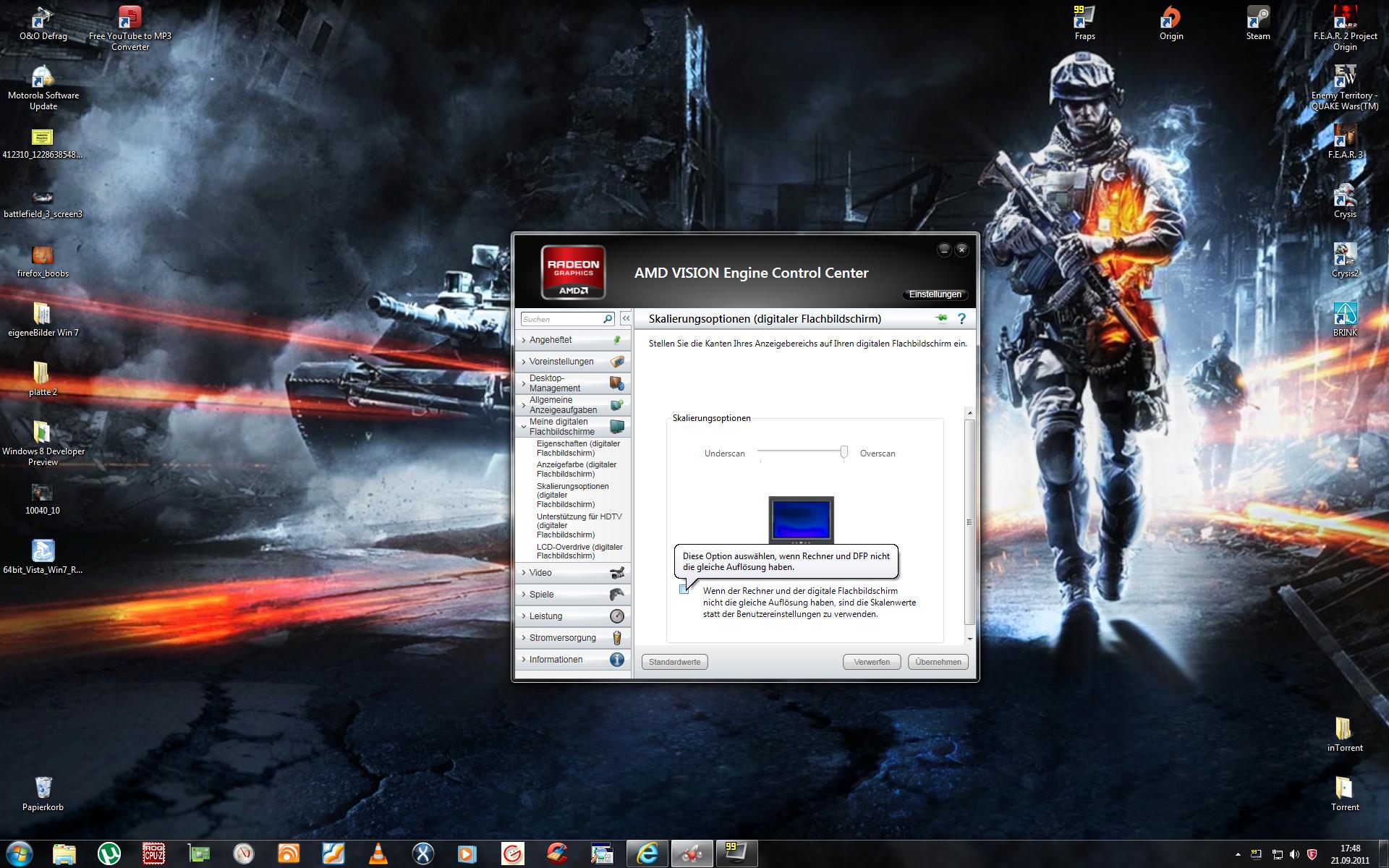Open Anzeigefarbe (digitaler Flachbildschirm) page
Viewport: 1389px width, 868px height.
click(576, 469)
